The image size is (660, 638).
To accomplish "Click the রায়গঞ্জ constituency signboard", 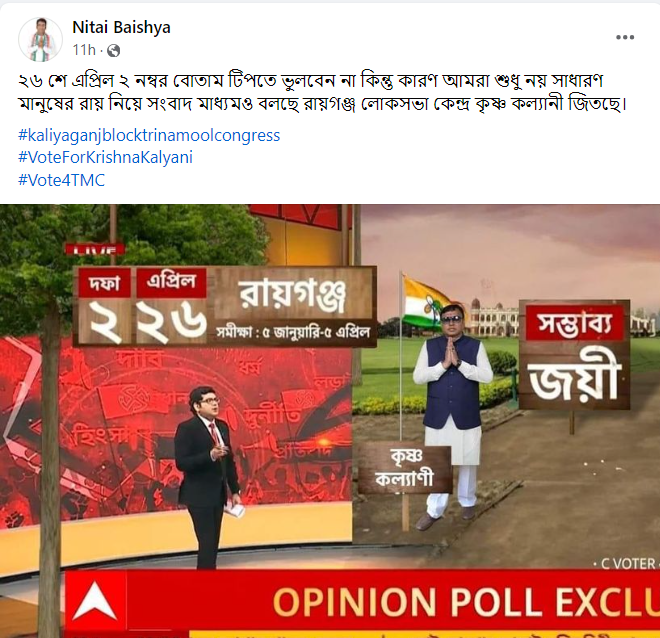I will tap(294, 307).
